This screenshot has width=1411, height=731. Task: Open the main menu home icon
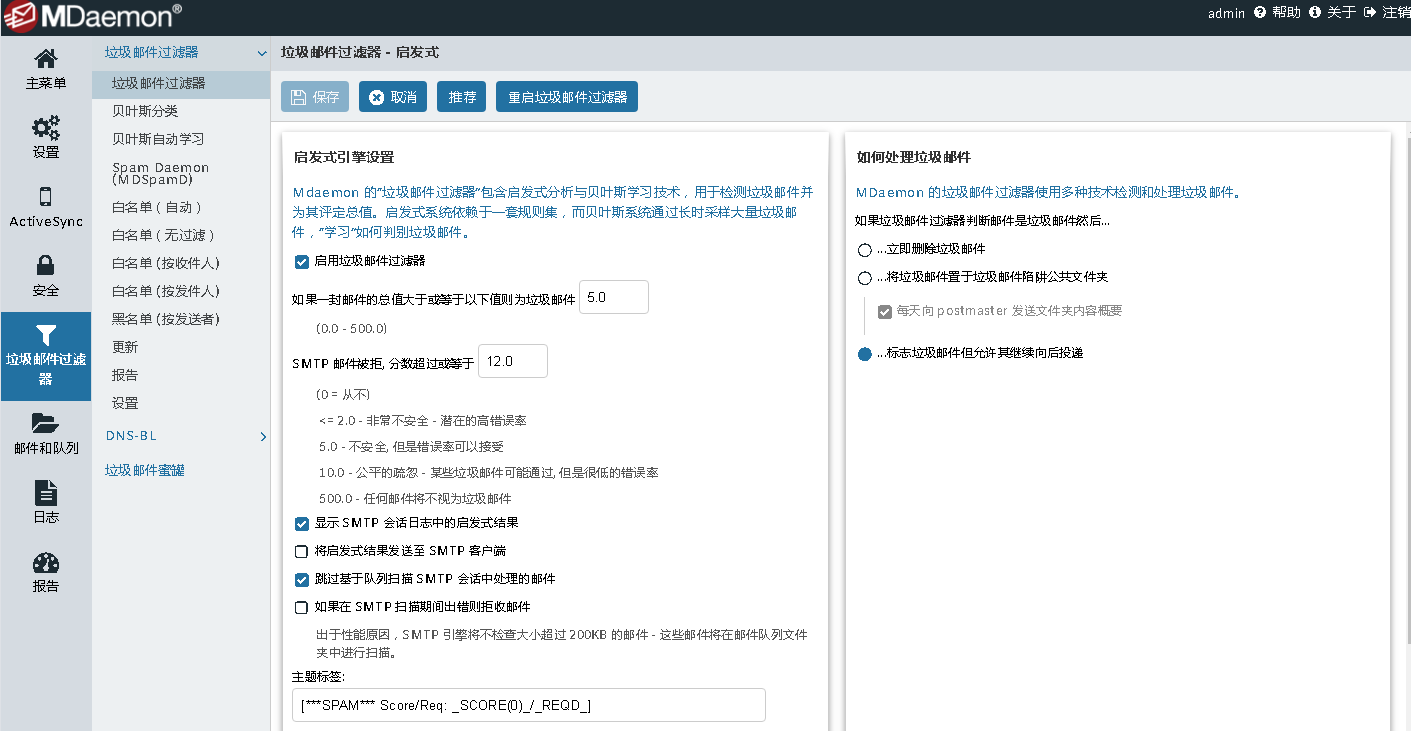tap(46, 59)
